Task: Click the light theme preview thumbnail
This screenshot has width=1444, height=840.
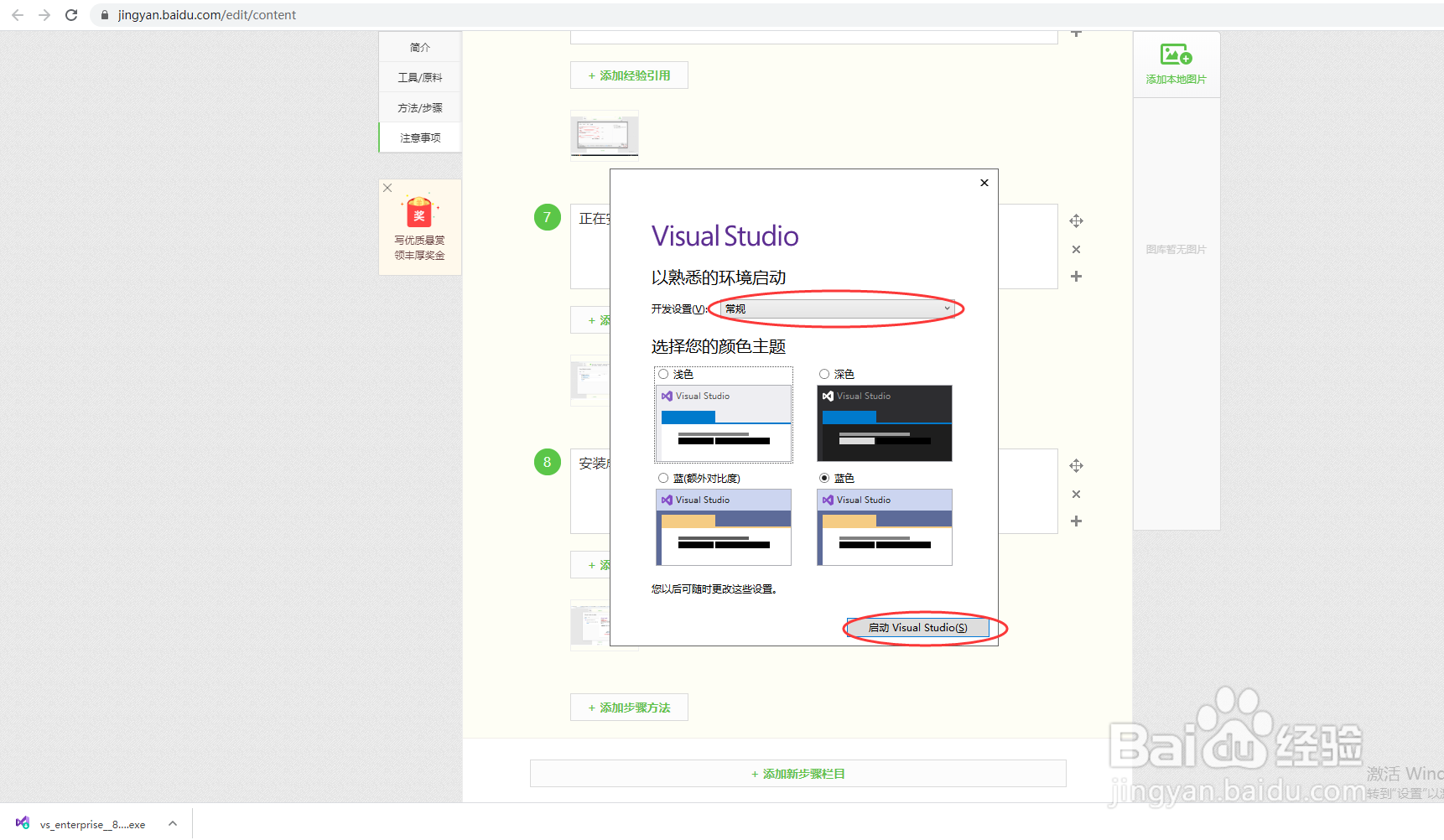Action: point(724,423)
